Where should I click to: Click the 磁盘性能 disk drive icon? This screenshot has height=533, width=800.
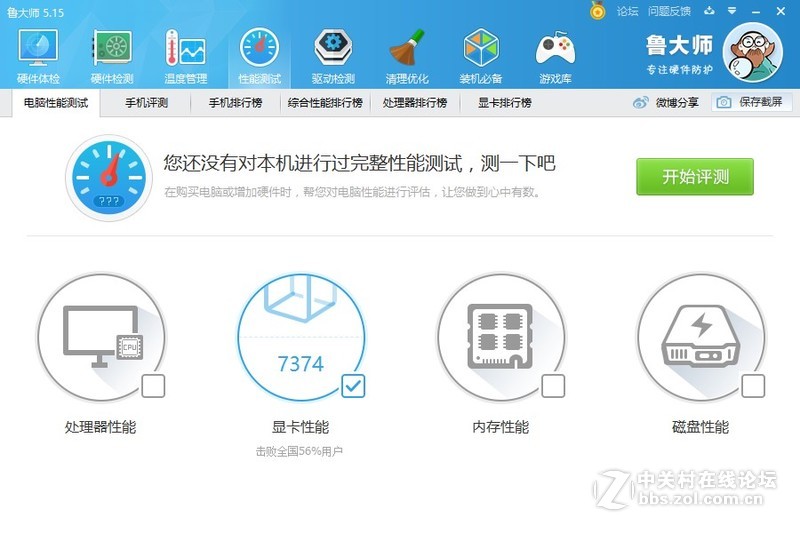pos(701,337)
